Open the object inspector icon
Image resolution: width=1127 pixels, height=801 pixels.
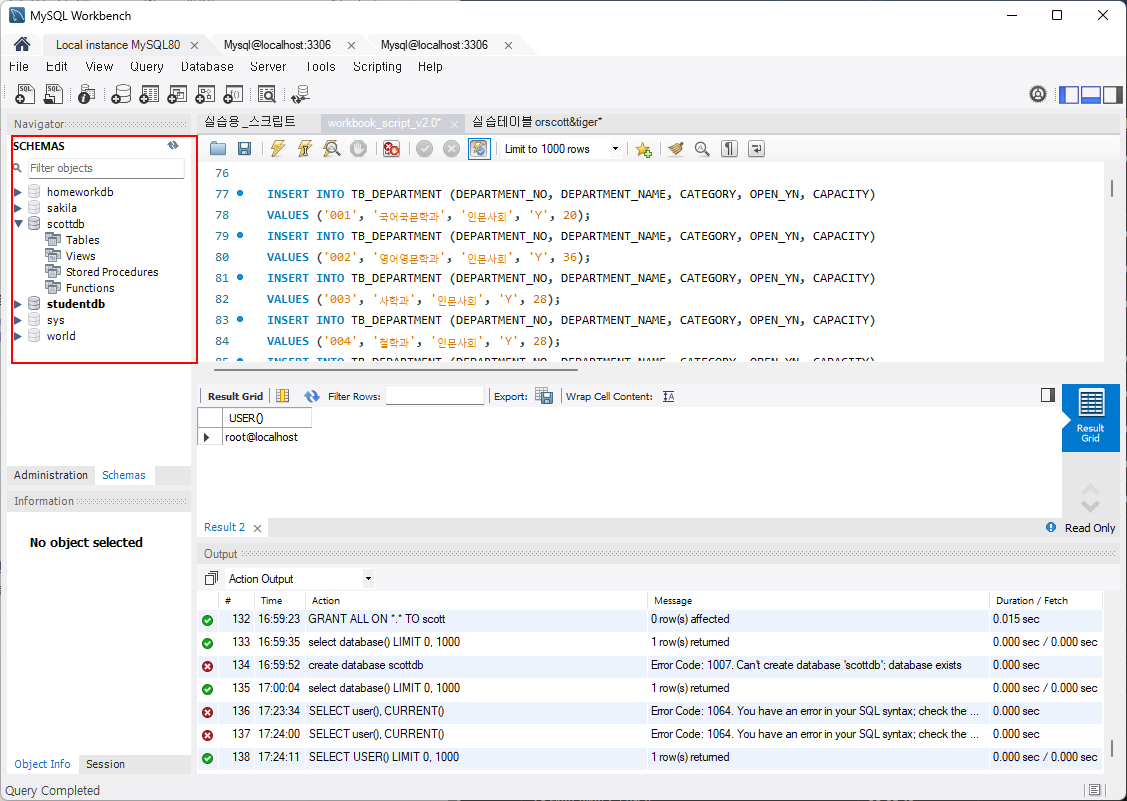(x=86, y=94)
